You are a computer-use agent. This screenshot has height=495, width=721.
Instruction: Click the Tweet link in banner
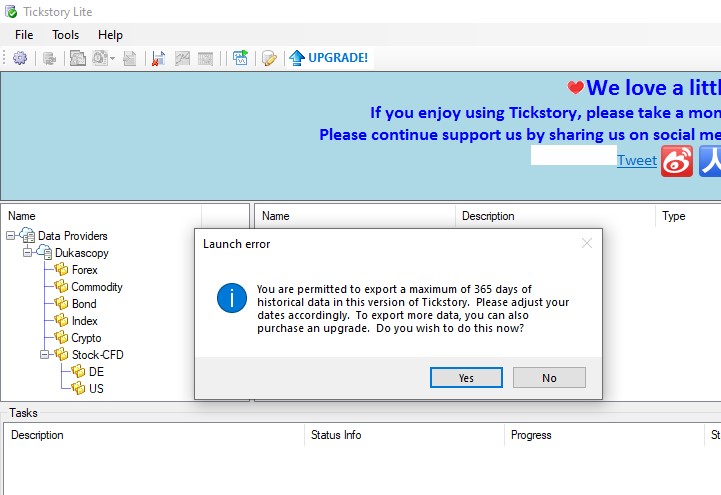tap(637, 160)
